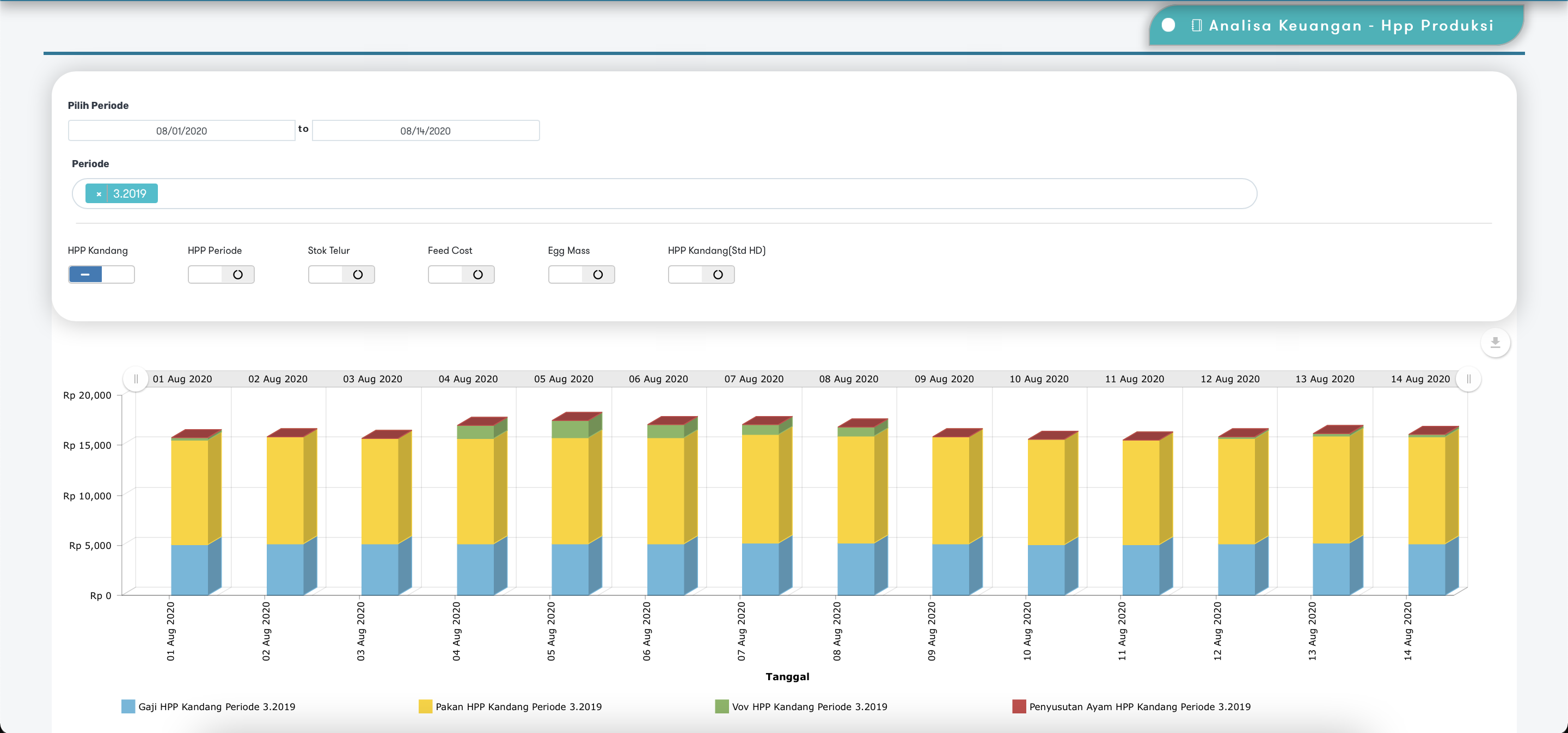This screenshot has height=733, width=1568.
Task: Open the start date 08/01/2020 picker
Action: coord(181,131)
